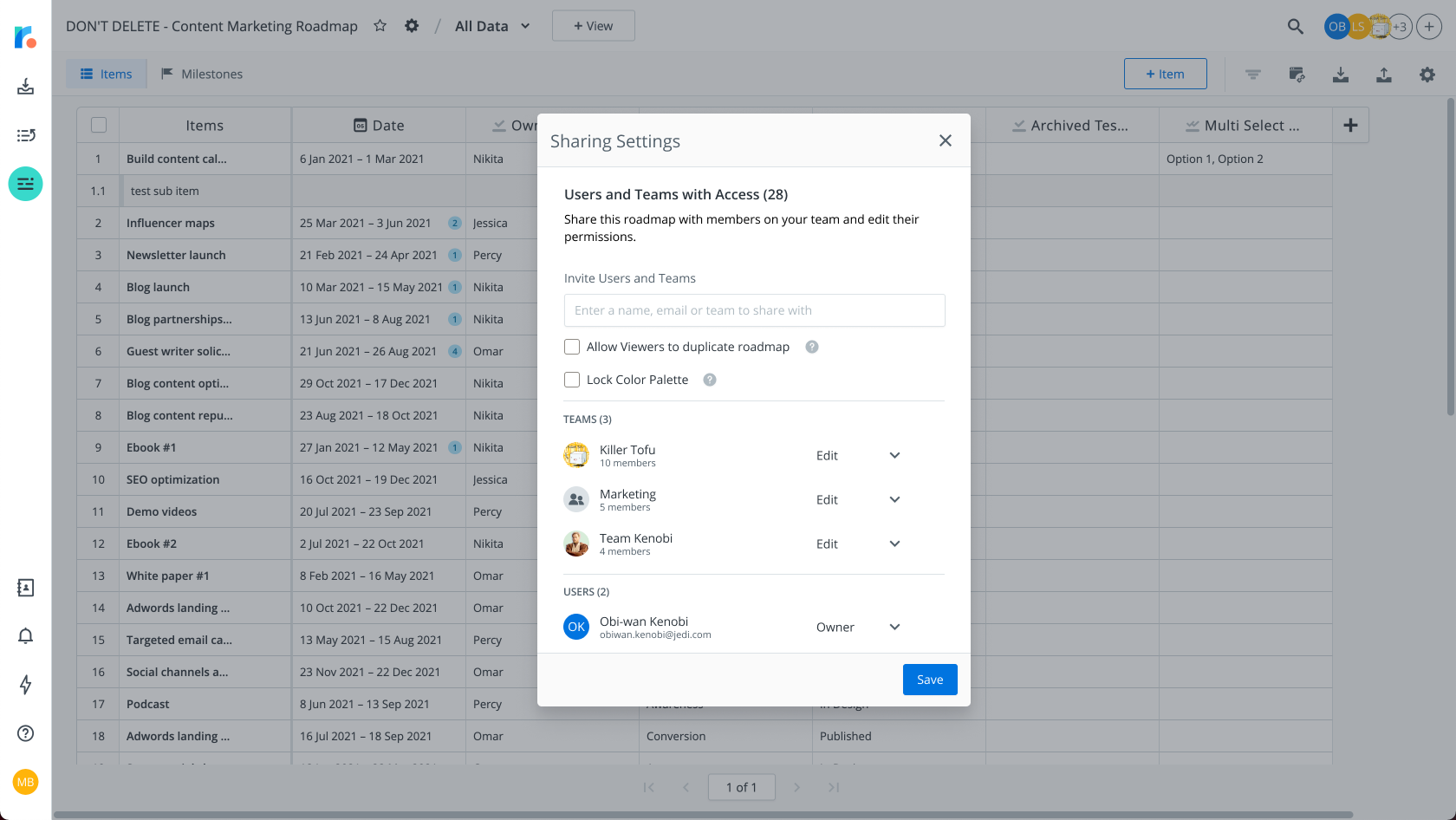Viewport: 1456px width, 820px height.
Task: Toggle the select-all checkbox in the table header
Action: 97,125
